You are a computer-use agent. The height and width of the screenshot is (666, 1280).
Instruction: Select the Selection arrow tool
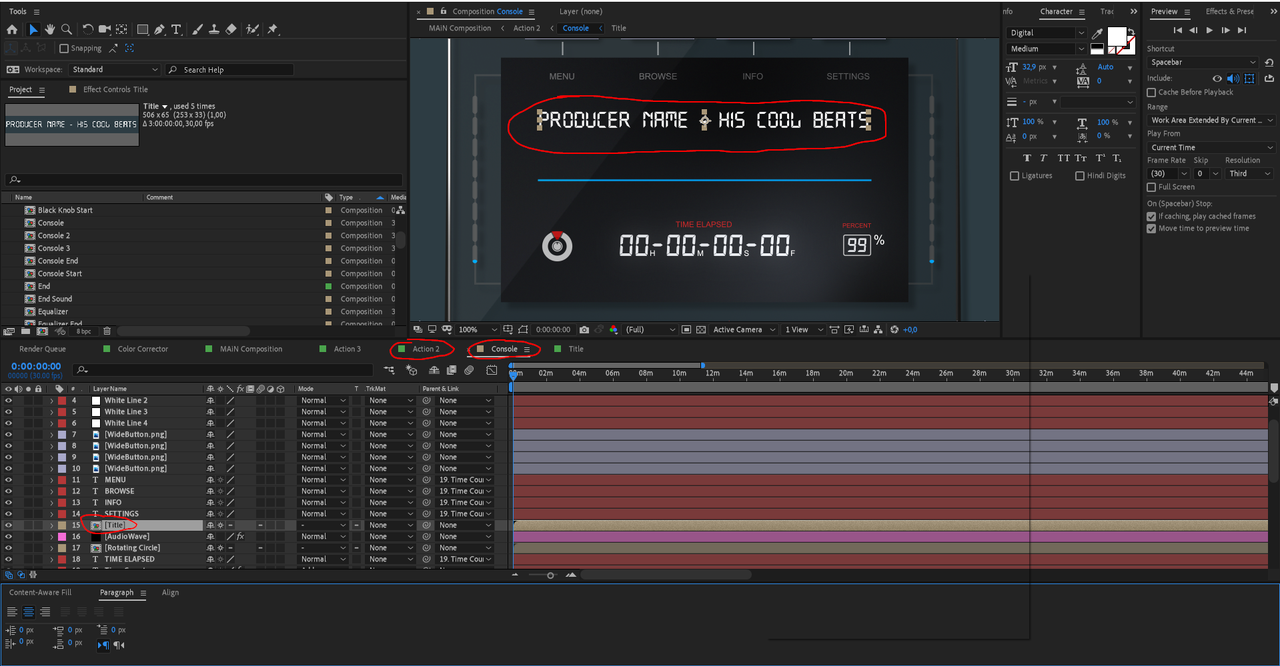tap(33, 30)
